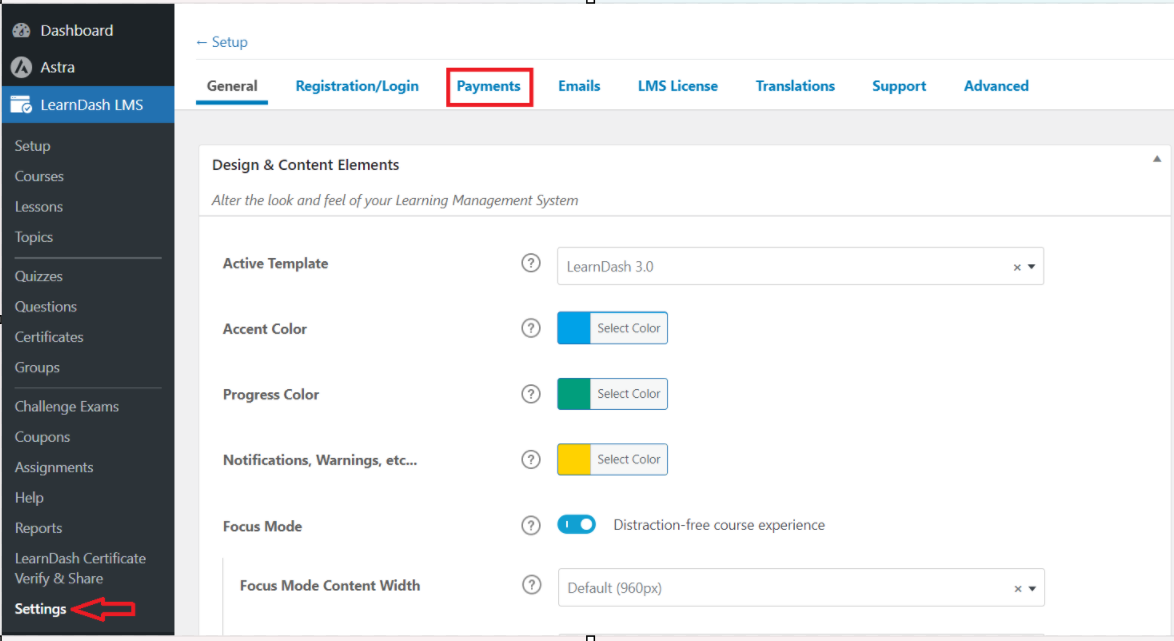Open the Focus Mode Content Width dropdown
Screen dimensions: 1174x641
[801, 588]
